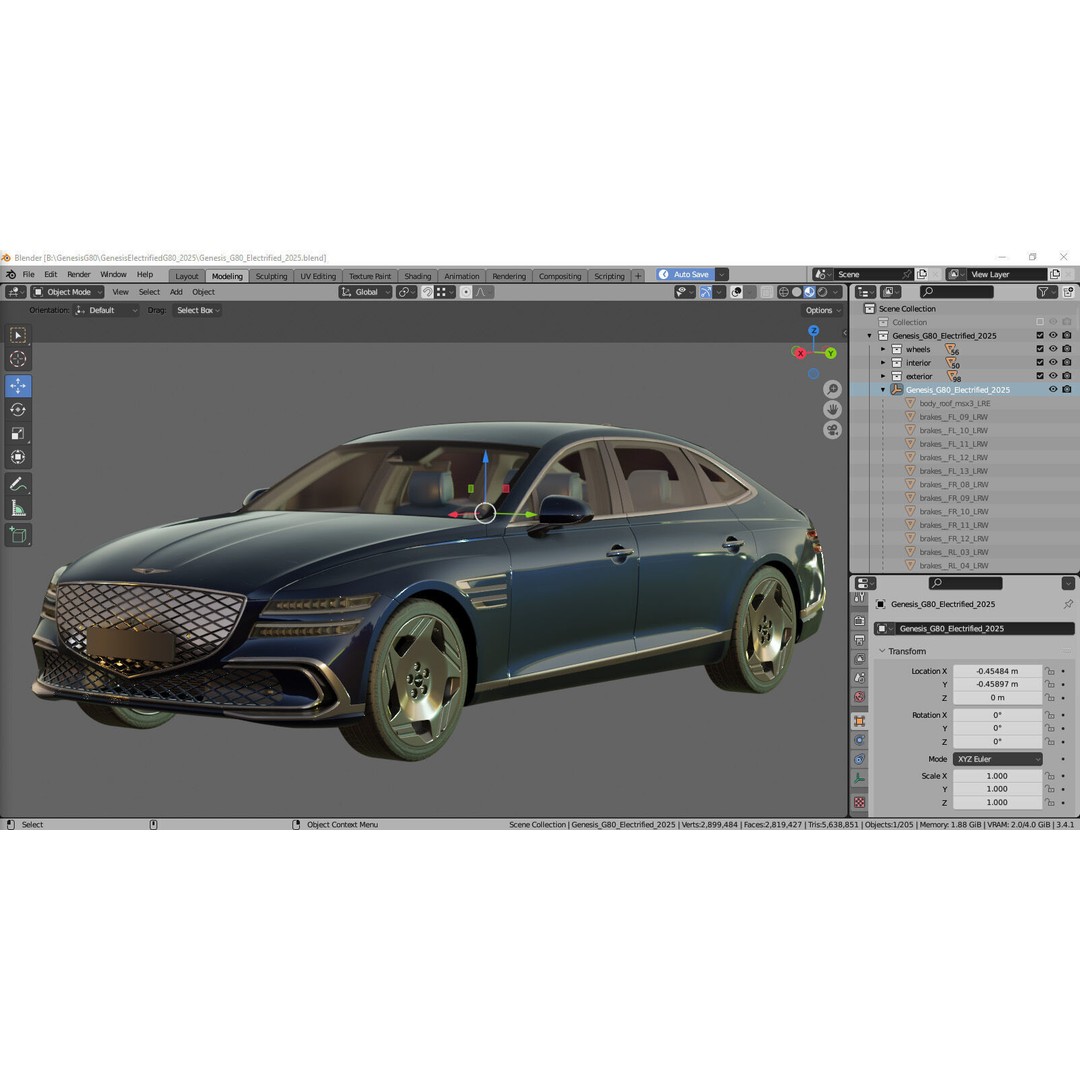This screenshot has width=1080, height=1080.
Task: Expand the interior collection
Action: [883, 362]
